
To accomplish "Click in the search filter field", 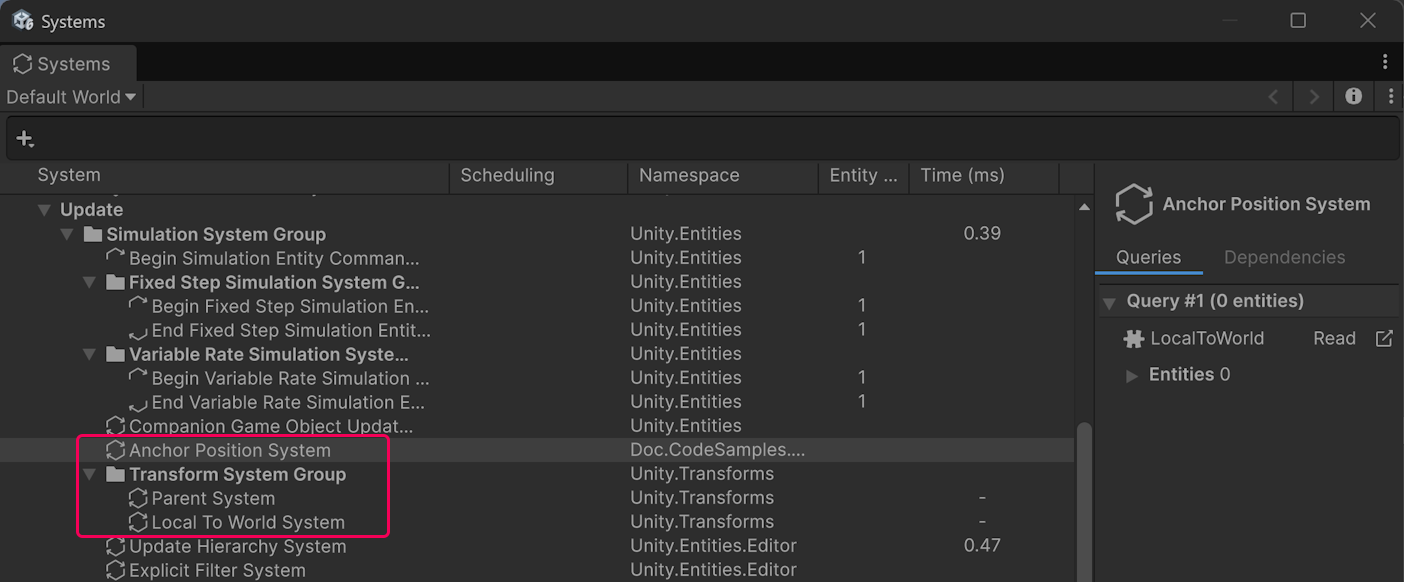I will 702,139.
